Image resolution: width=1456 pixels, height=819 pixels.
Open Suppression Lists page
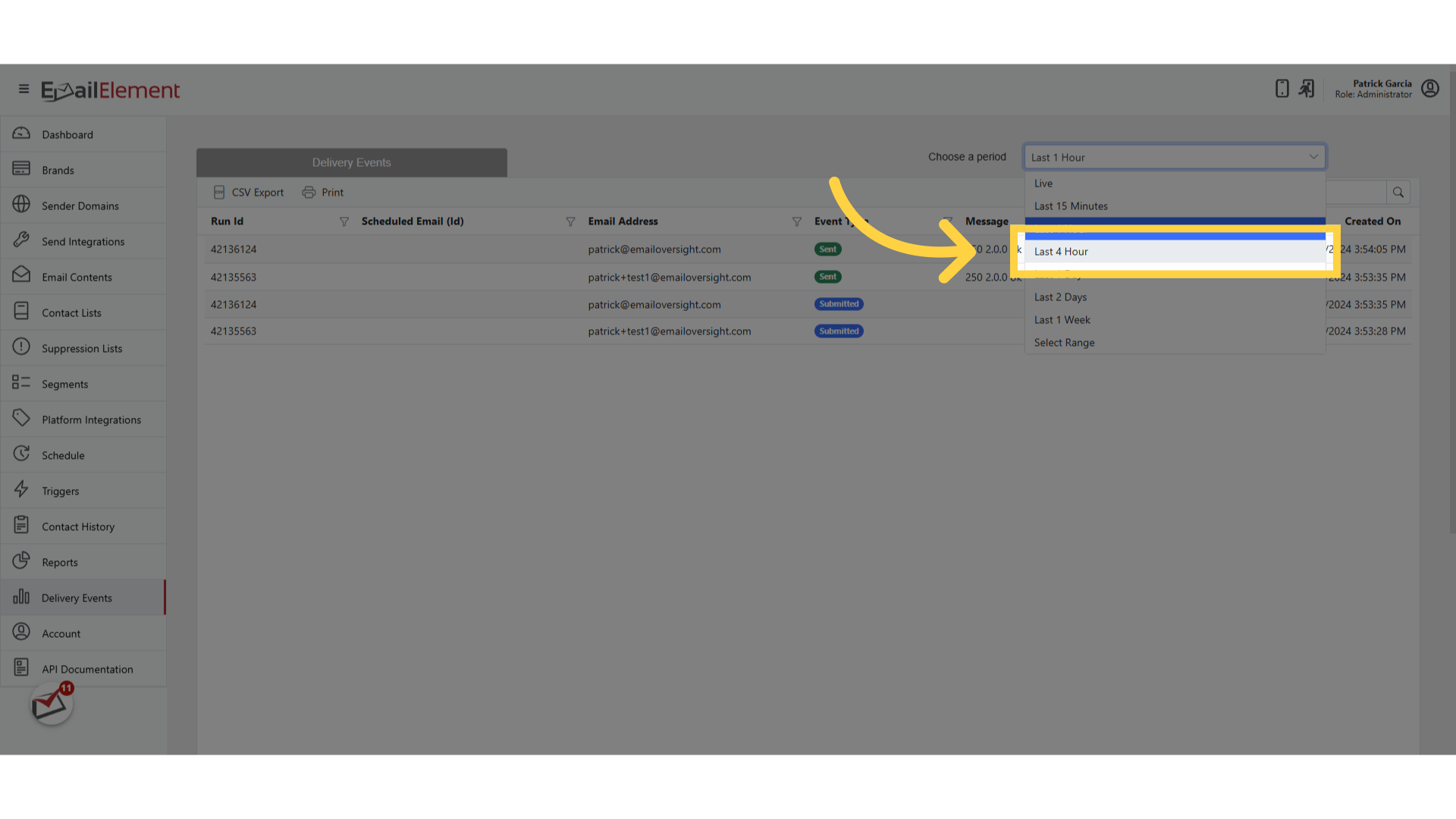[x=83, y=348]
